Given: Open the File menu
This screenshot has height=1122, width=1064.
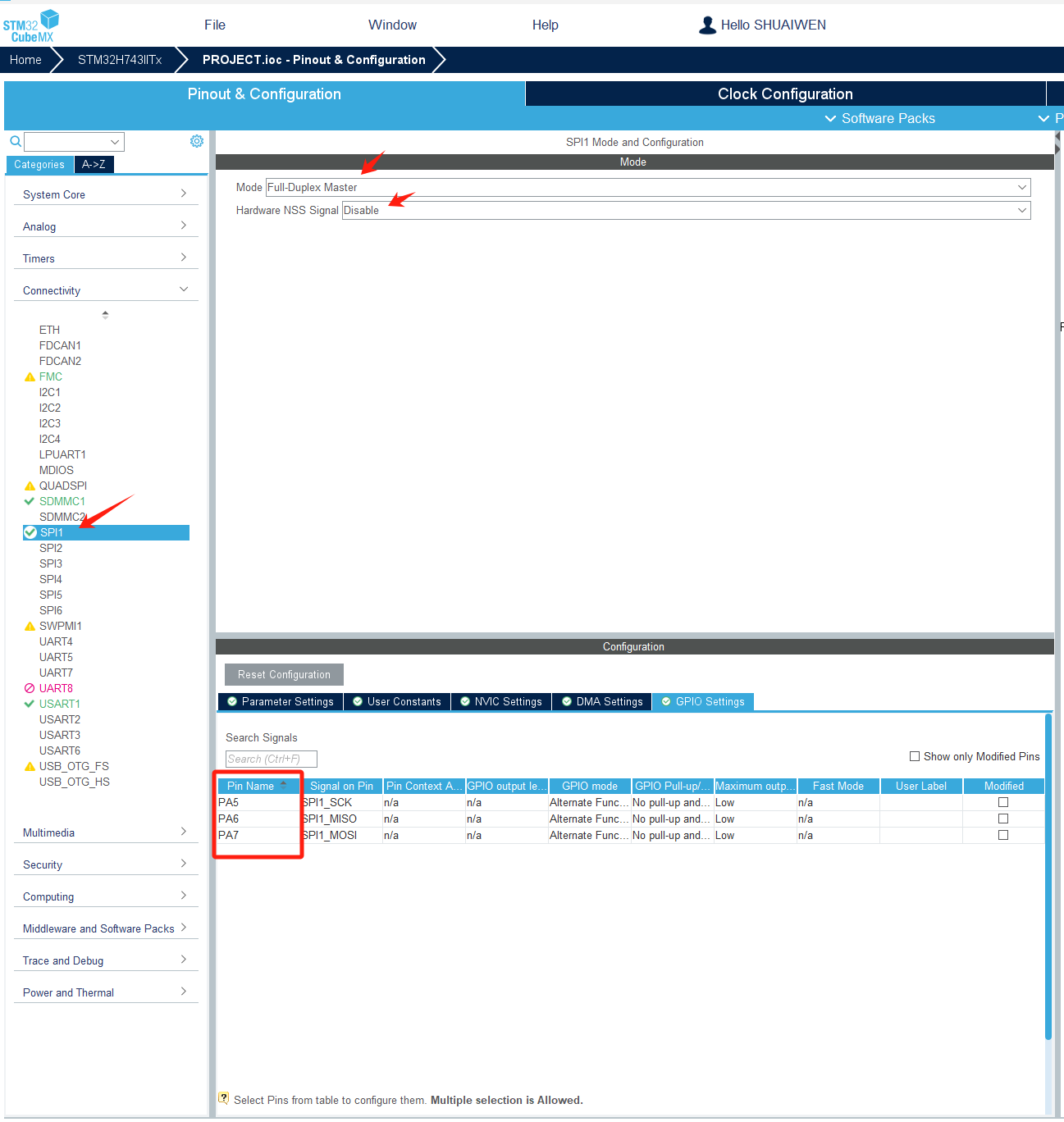Looking at the screenshot, I should coord(215,25).
